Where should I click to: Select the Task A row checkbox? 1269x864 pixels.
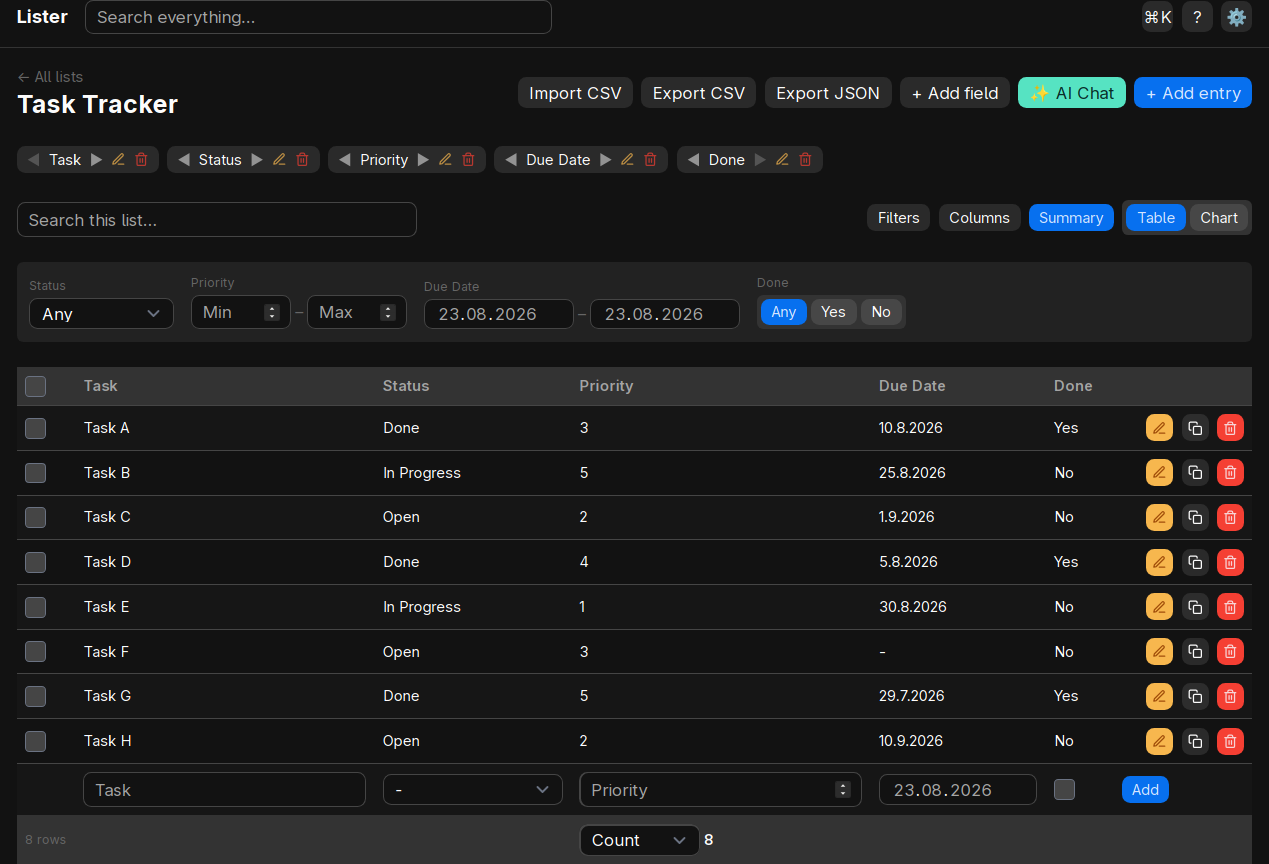click(35, 428)
